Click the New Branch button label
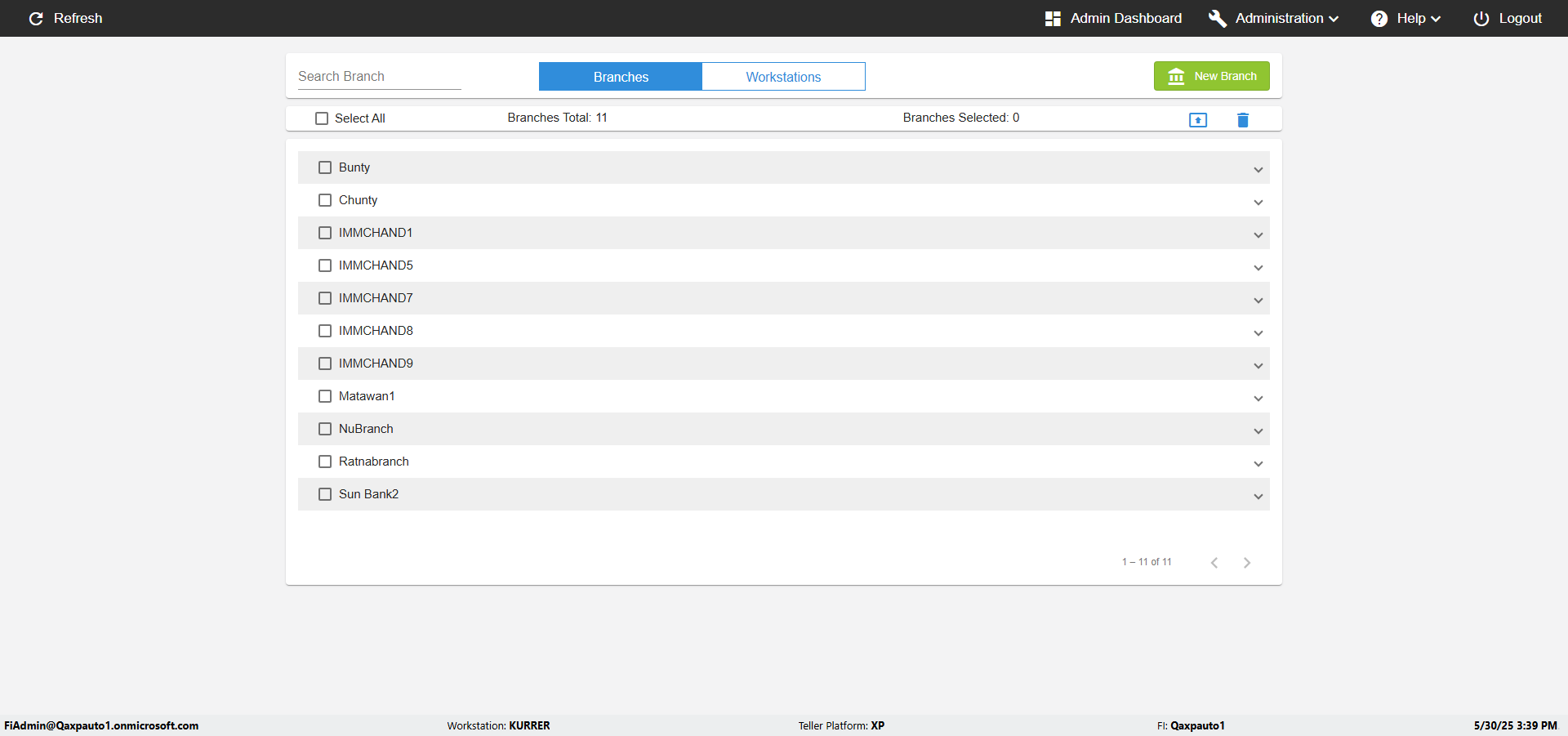 pyautogui.click(x=1225, y=76)
